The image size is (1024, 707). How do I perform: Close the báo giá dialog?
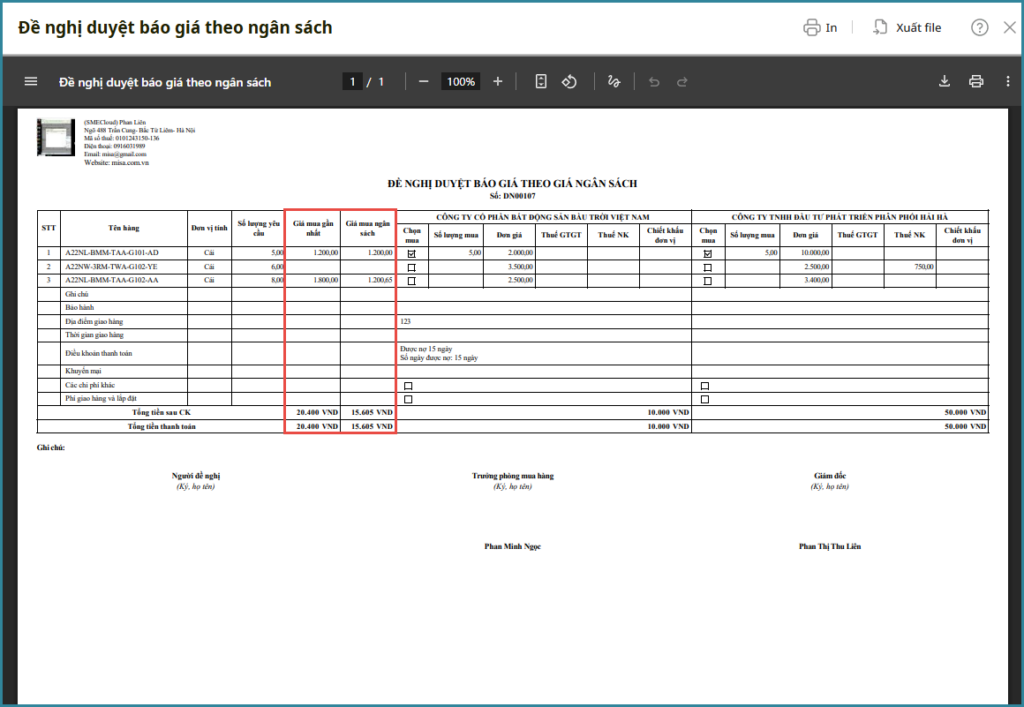point(1009,28)
